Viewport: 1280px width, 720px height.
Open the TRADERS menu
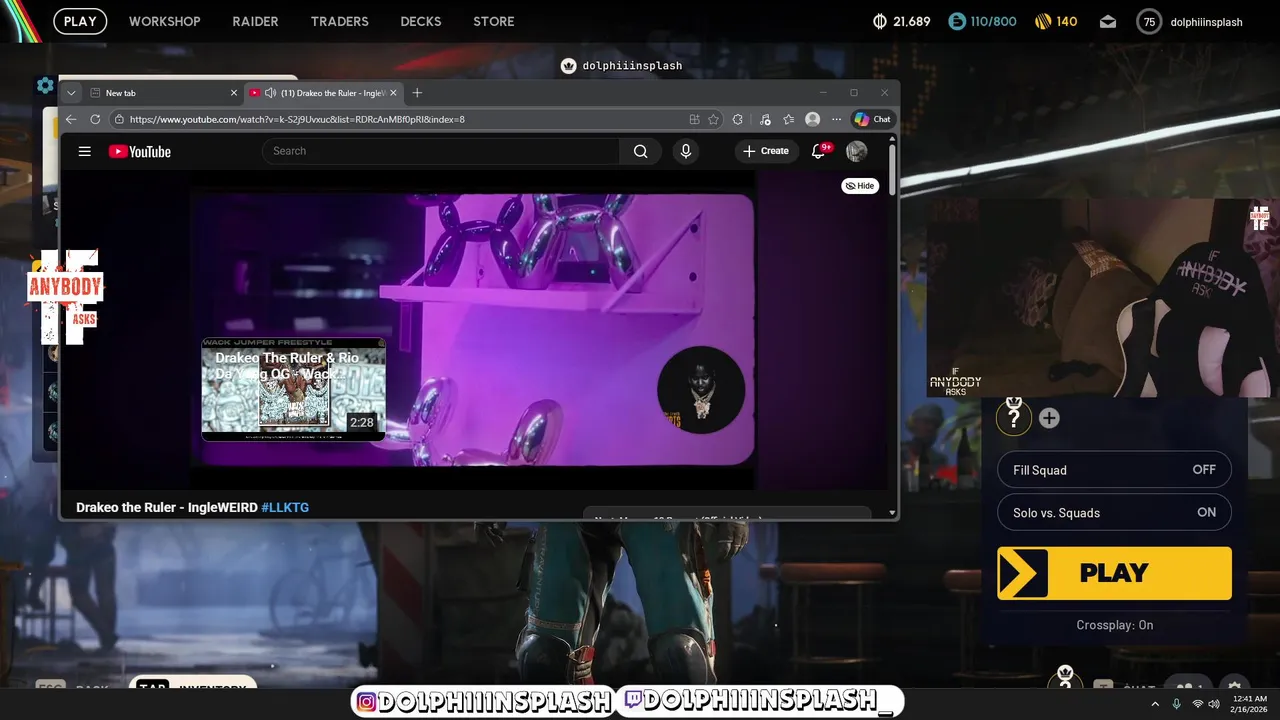[x=339, y=21]
